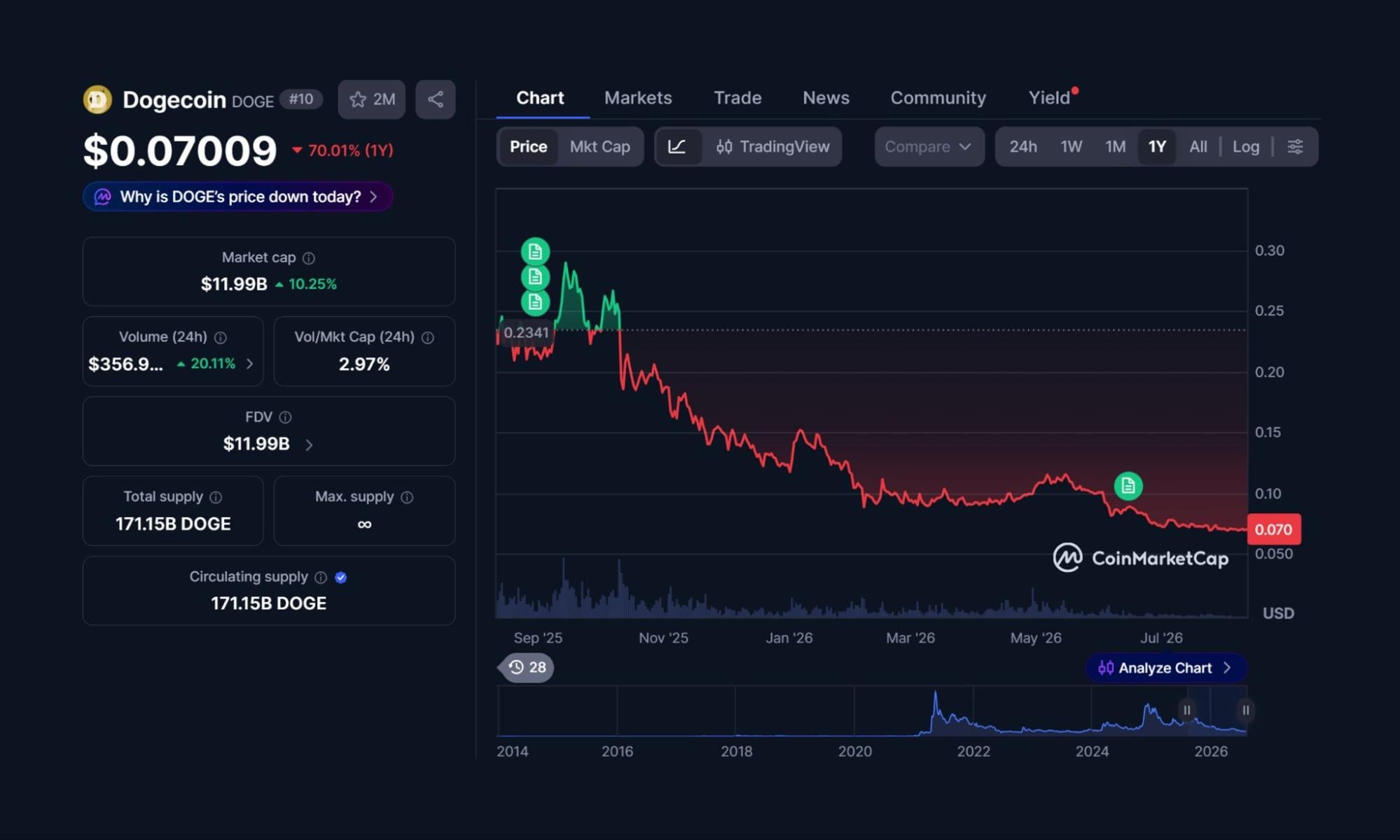Select the 24h time range
This screenshot has height=840, width=1400.
(x=1023, y=146)
